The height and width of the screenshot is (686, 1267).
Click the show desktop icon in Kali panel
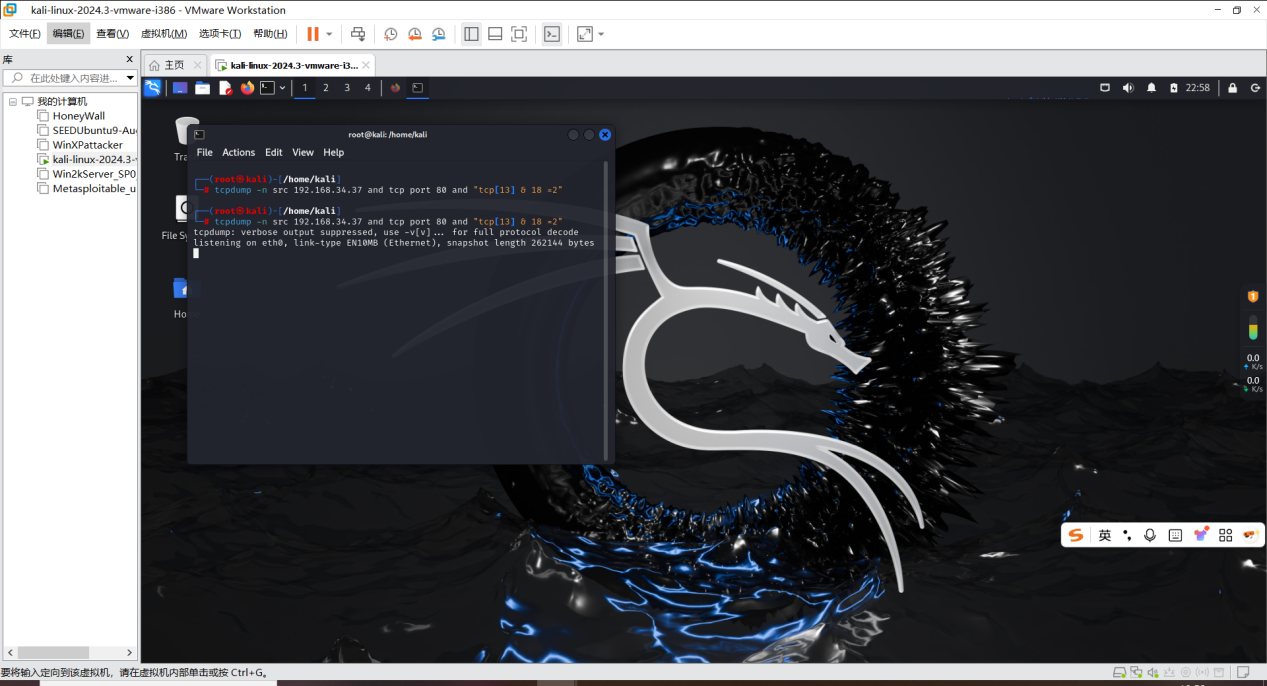(180, 88)
